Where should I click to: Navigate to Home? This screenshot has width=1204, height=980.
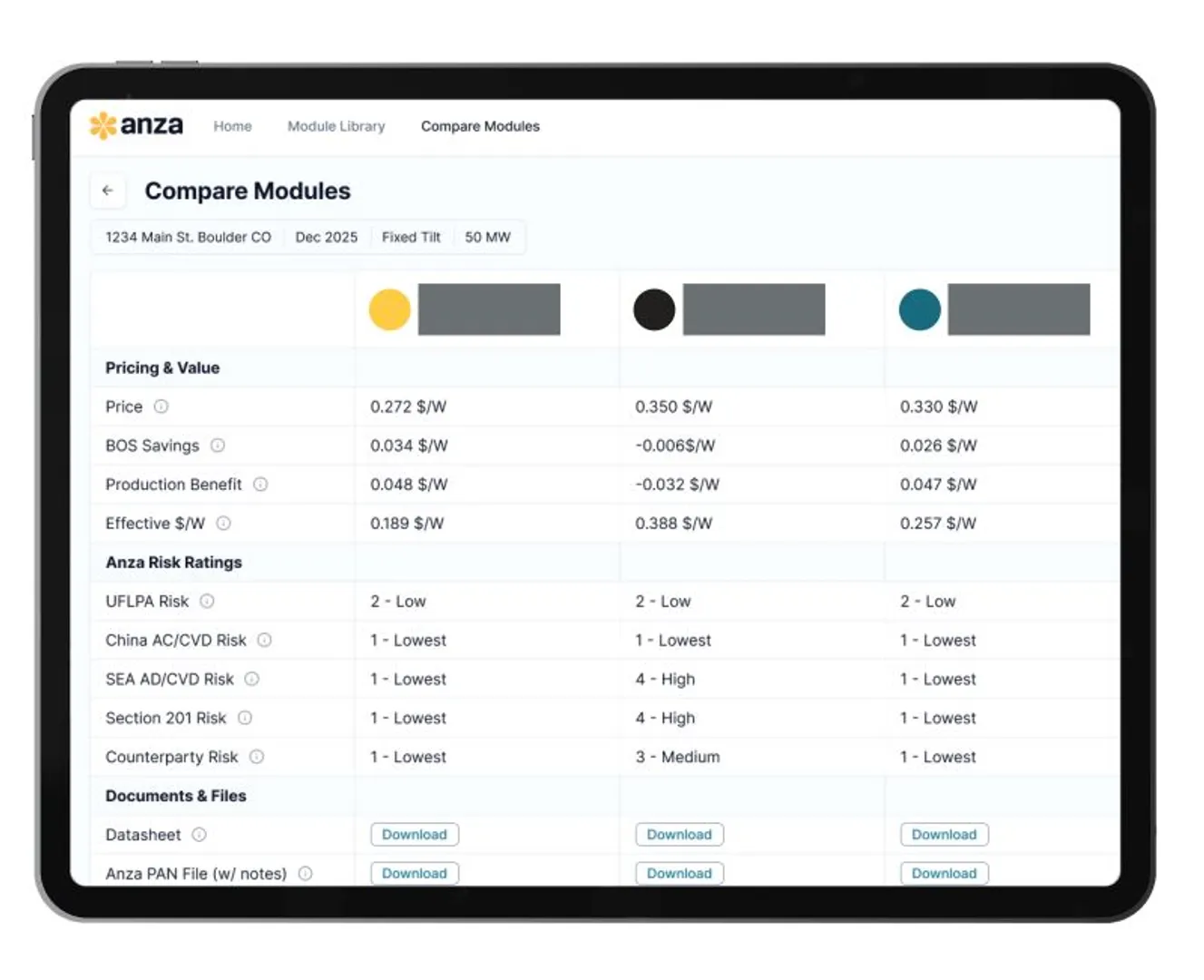232,126
